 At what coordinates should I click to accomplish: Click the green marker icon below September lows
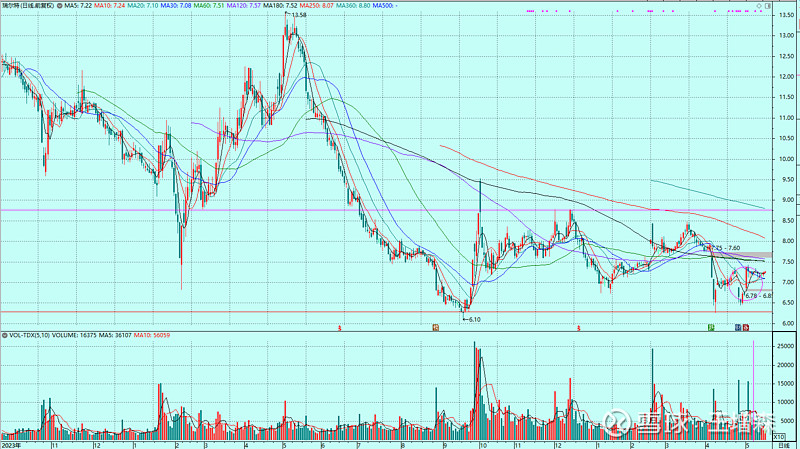click(x=435, y=327)
